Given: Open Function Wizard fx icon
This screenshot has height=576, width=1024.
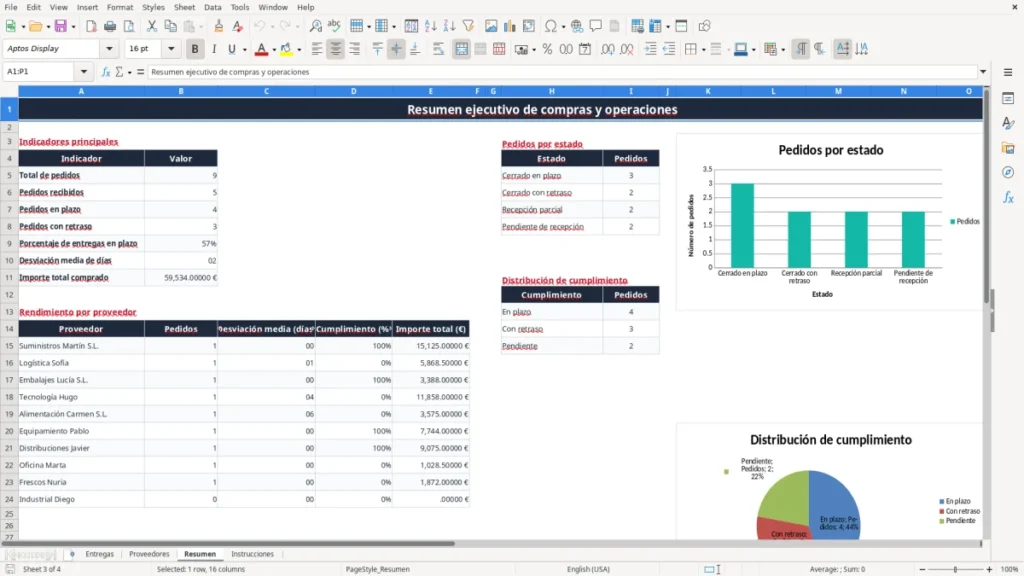Looking at the screenshot, I should 106,72.
